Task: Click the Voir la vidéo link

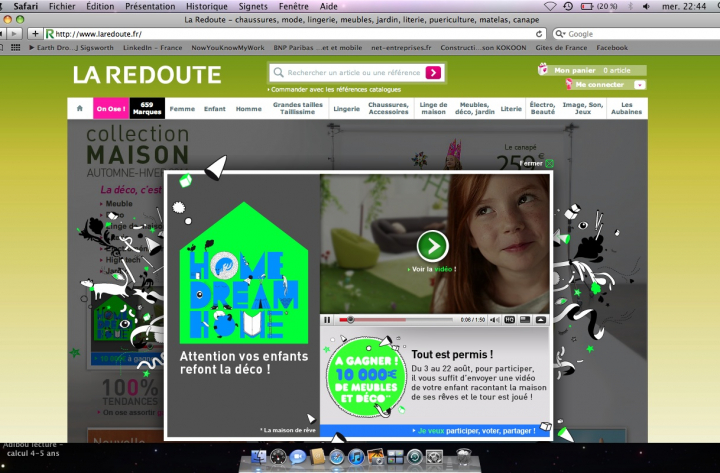Action: pyautogui.click(x=432, y=269)
